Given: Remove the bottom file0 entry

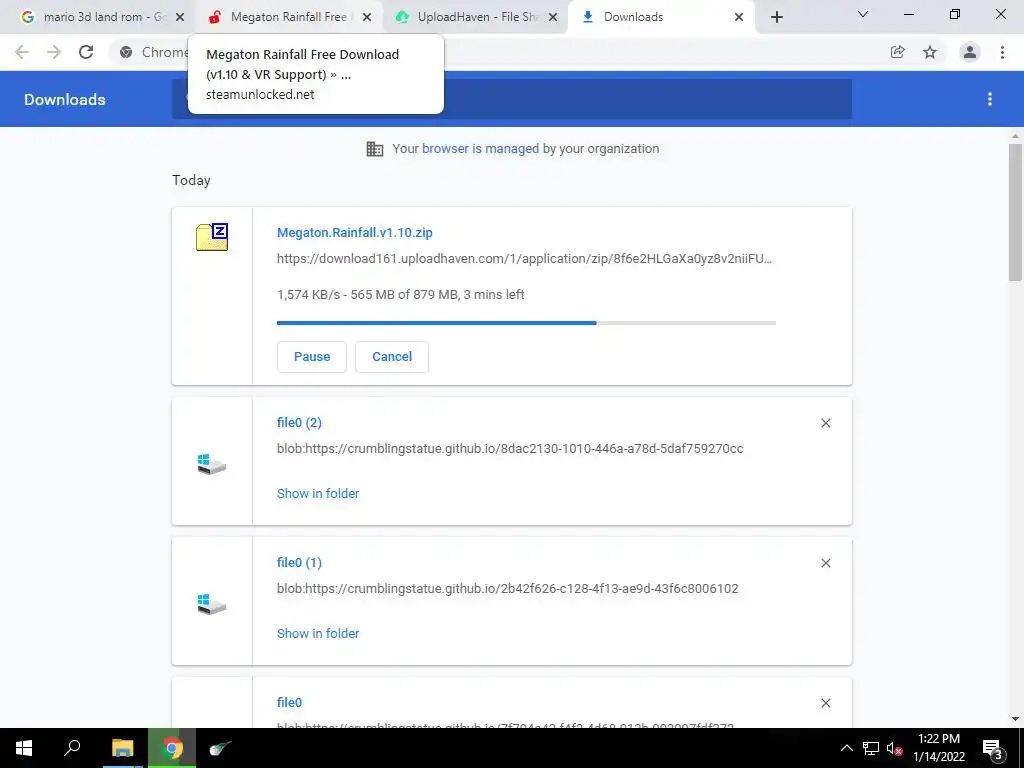Looking at the screenshot, I should (825, 703).
